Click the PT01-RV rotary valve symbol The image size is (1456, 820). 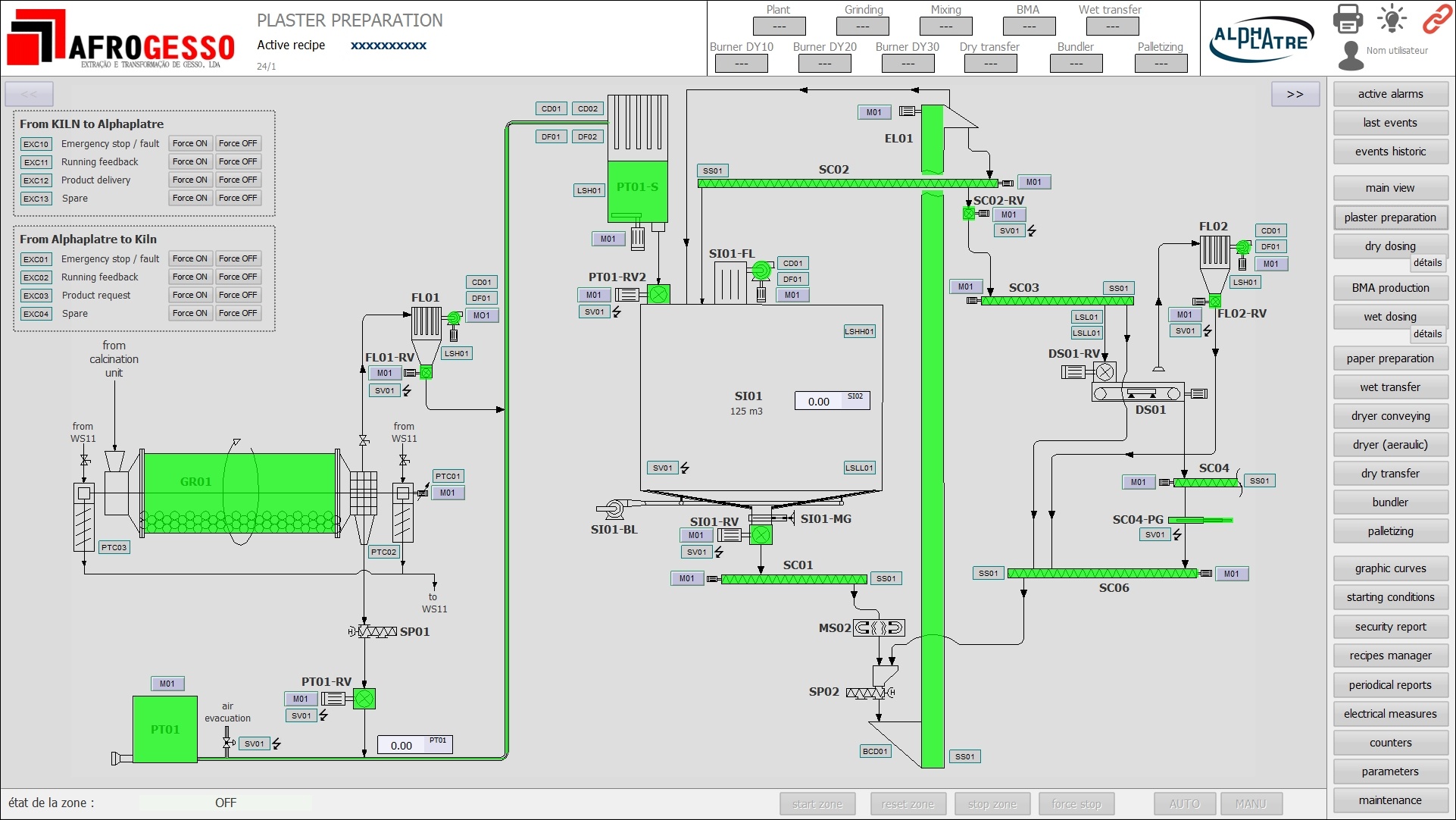tap(364, 699)
